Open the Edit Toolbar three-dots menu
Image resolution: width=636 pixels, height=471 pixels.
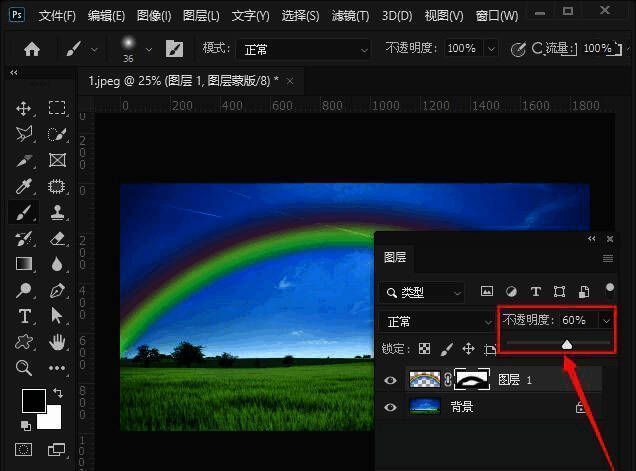click(57, 368)
